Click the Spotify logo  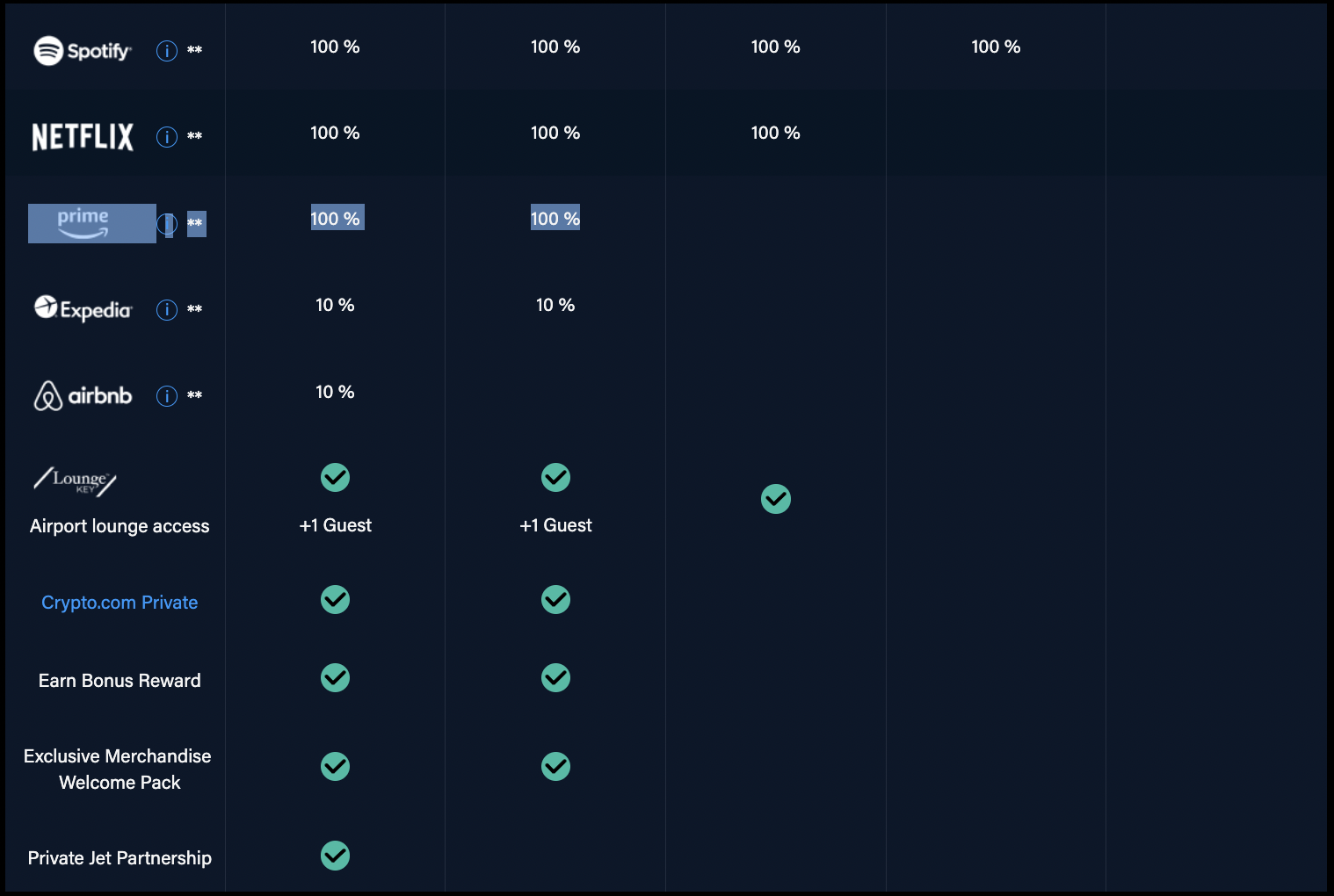[83, 51]
